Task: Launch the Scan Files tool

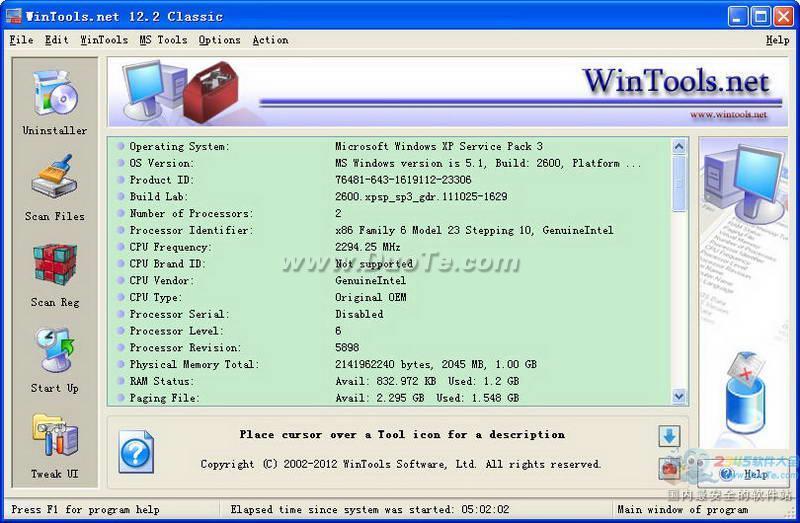Action: click(55, 188)
